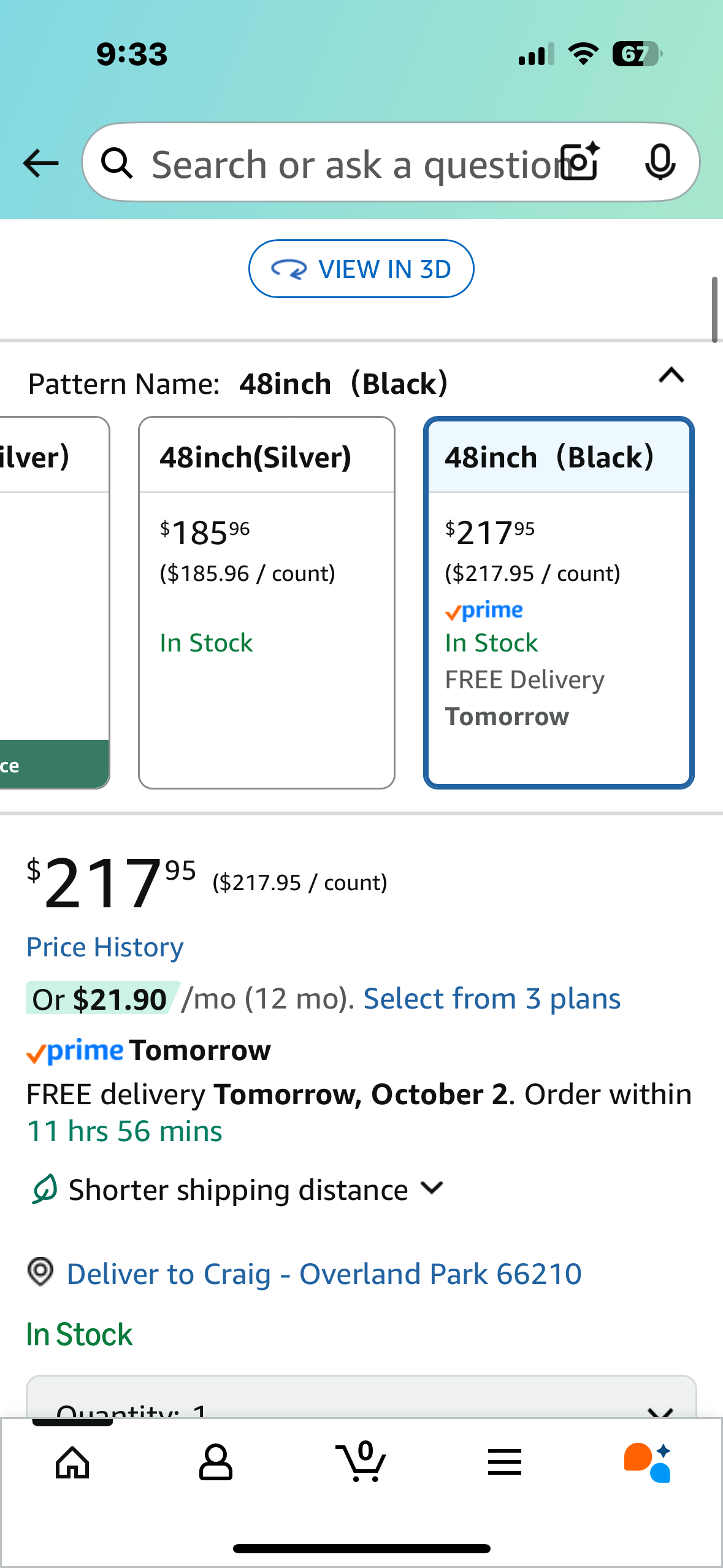Image resolution: width=723 pixels, height=1568 pixels.
Task: Launch the Rufus AI assistant icon
Action: (648, 1462)
